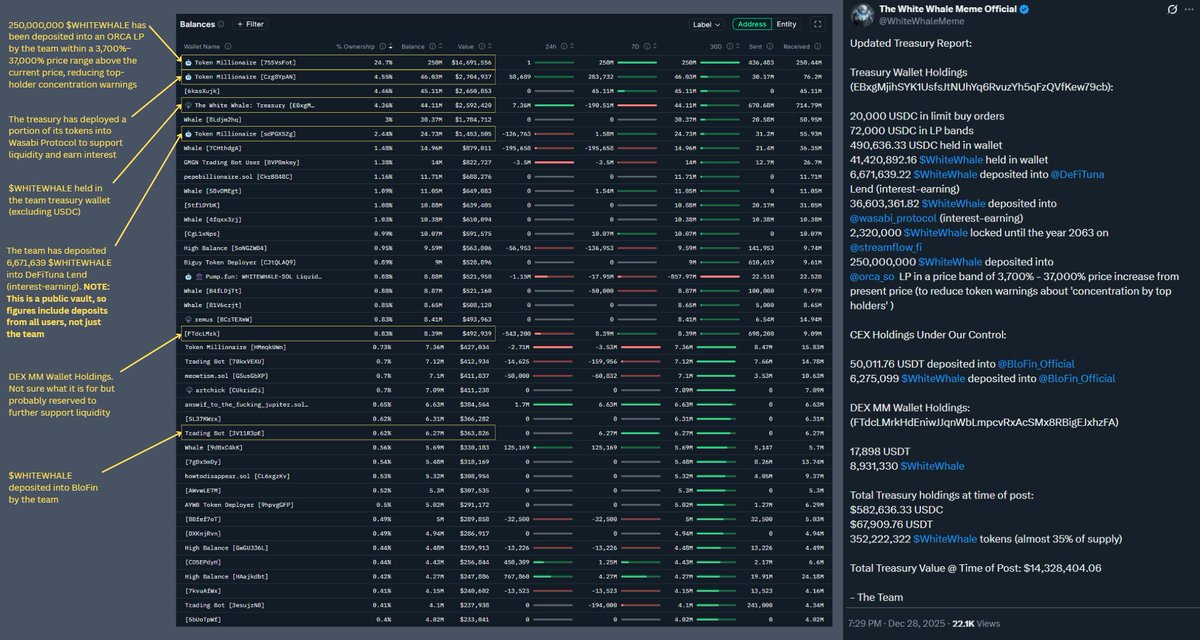Click robot icon of Token Millionaire [sdPGX5Zg]
This screenshot has height=640, width=1200.
point(188,133)
